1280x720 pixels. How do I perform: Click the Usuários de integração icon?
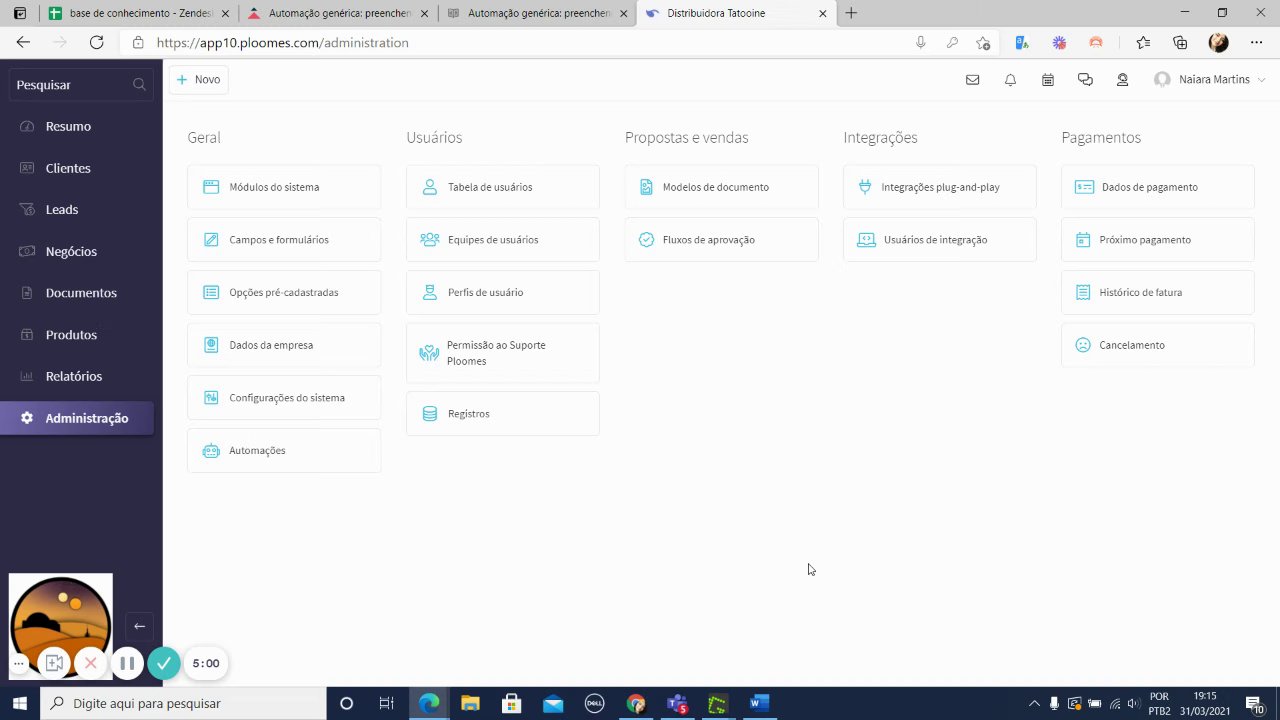tap(866, 240)
